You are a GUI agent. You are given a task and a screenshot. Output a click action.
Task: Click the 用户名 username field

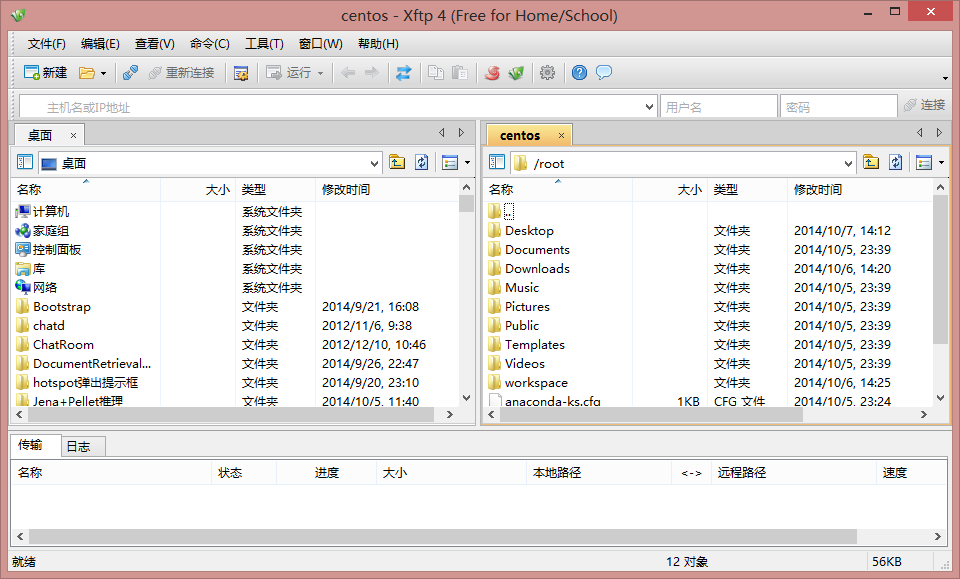point(719,107)
